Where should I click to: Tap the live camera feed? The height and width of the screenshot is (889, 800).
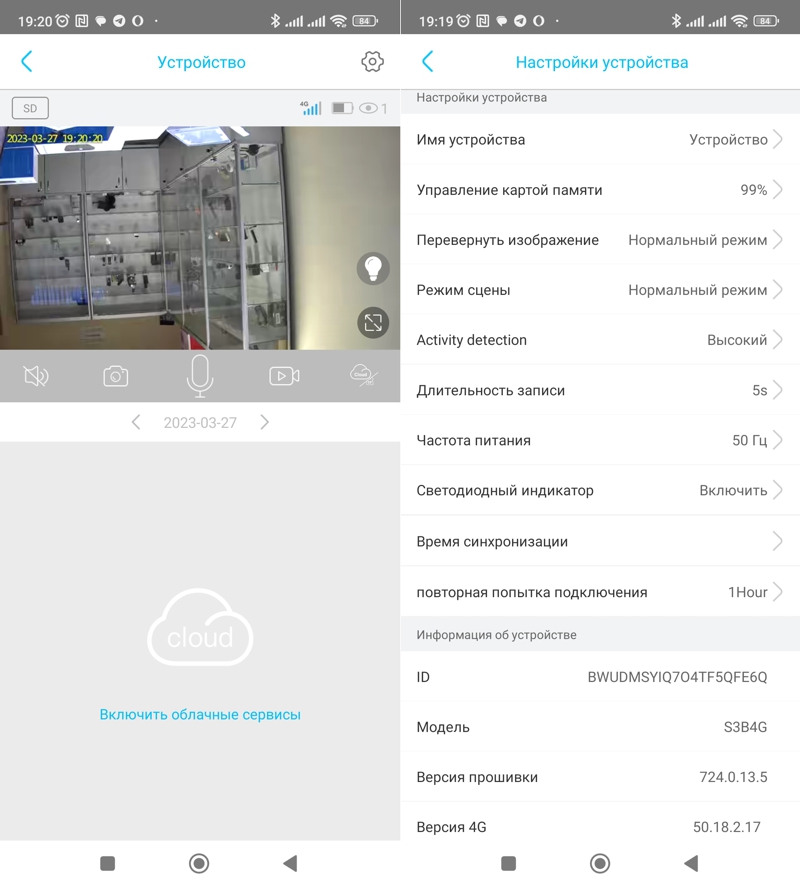tap(200, 238)
